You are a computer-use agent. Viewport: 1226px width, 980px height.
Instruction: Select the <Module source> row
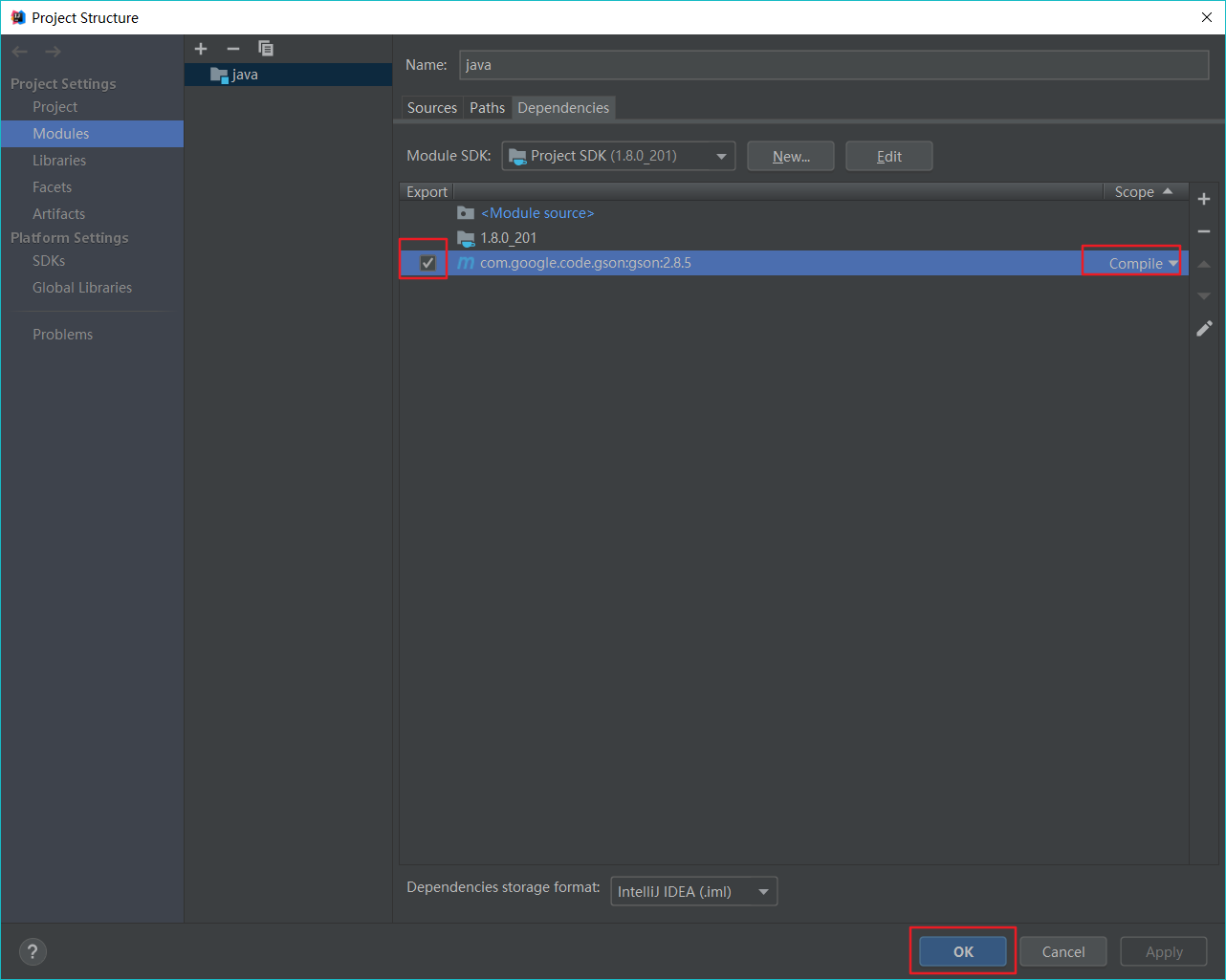(794, 213)
